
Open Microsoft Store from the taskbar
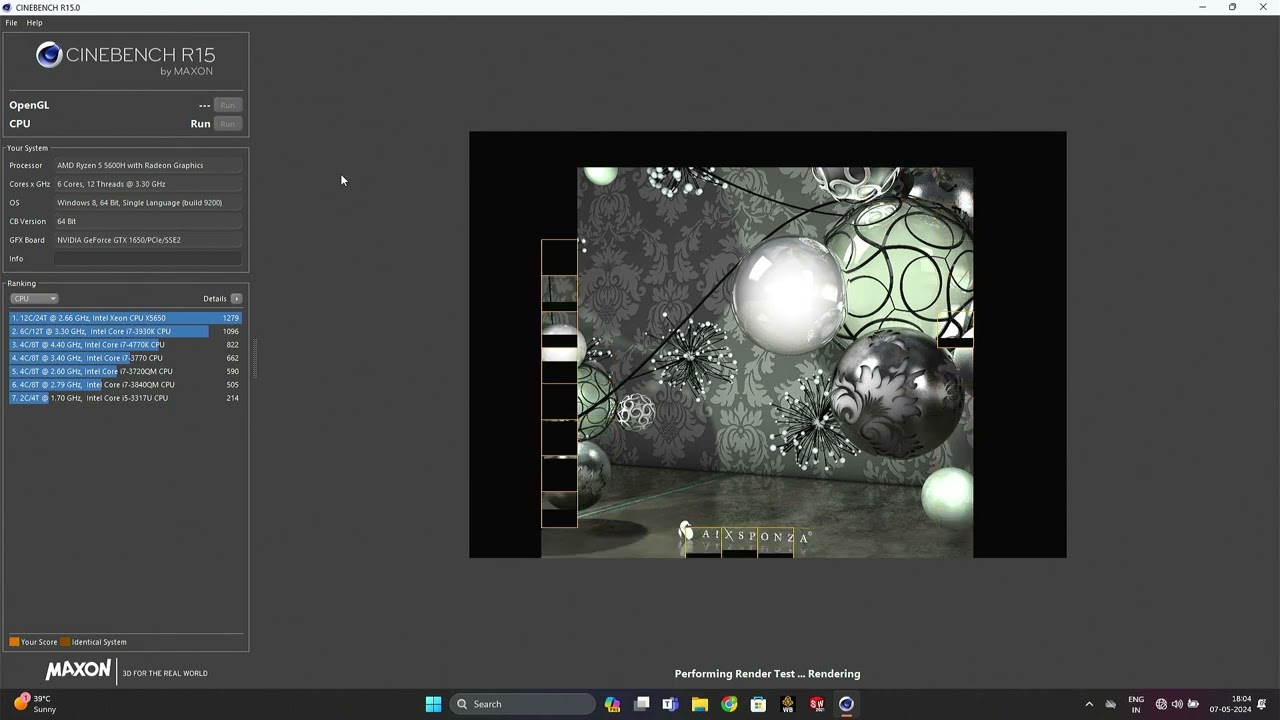758,704
